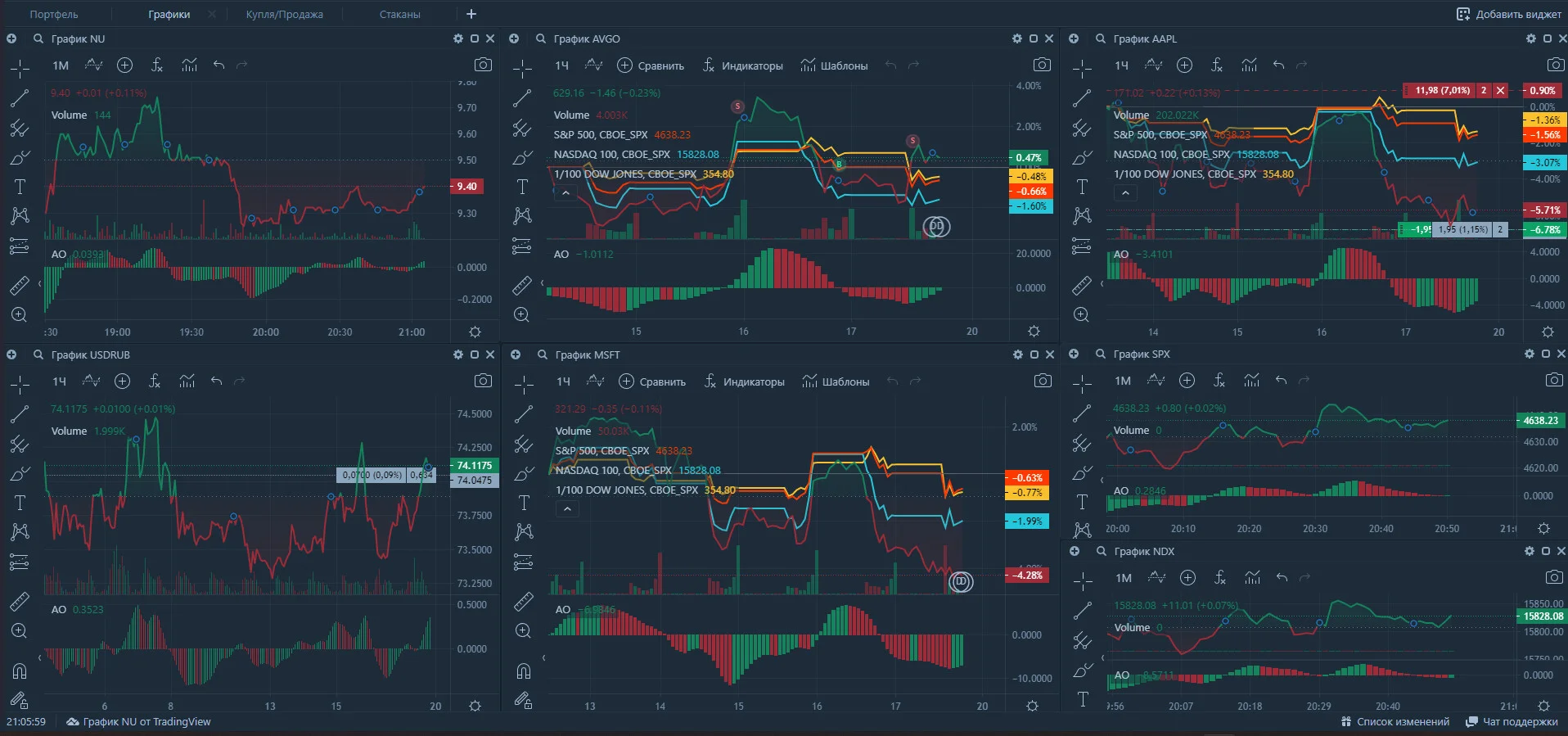The width and height of the screenshot is (1568, 736).
Task: Pick the trend line tool in the NU chart
Action: 20,98
